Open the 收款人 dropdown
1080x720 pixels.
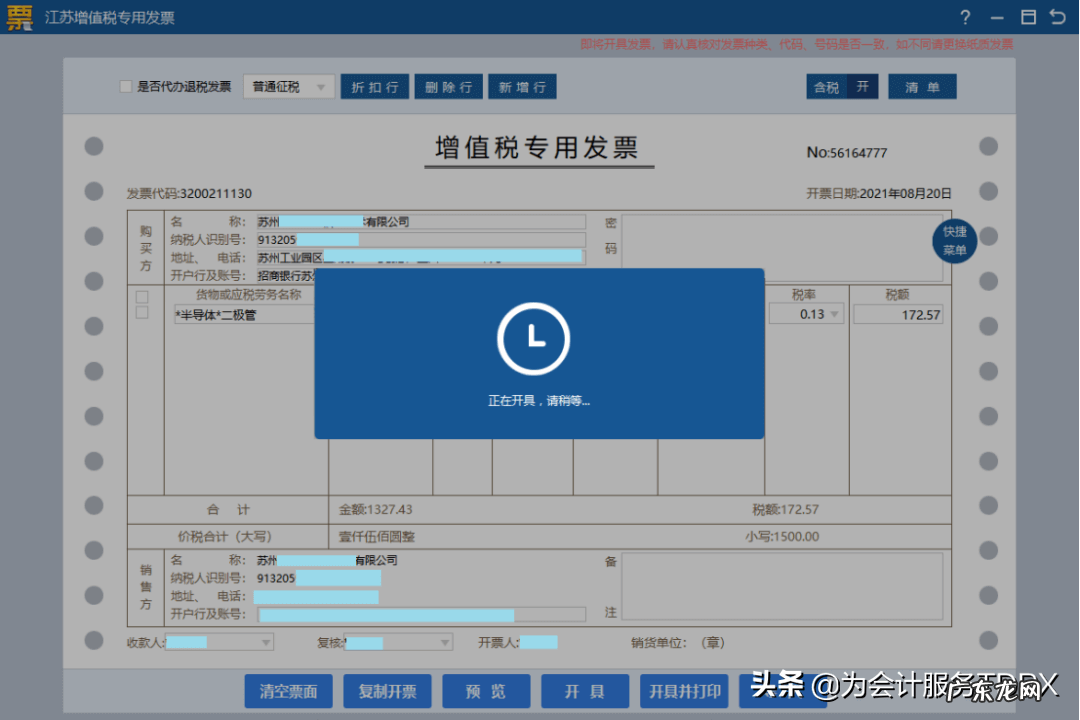[x=266, y=642]
